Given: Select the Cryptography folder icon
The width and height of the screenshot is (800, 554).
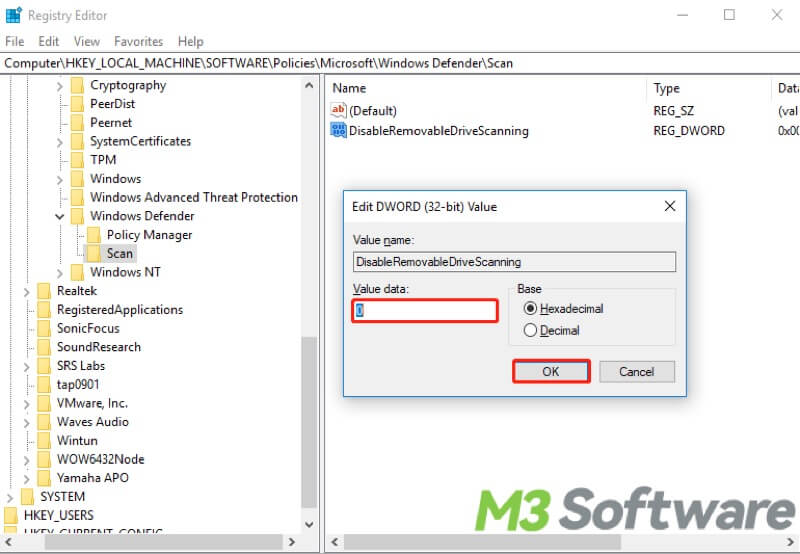Looking at the screenshot, I should pos(78,85).
